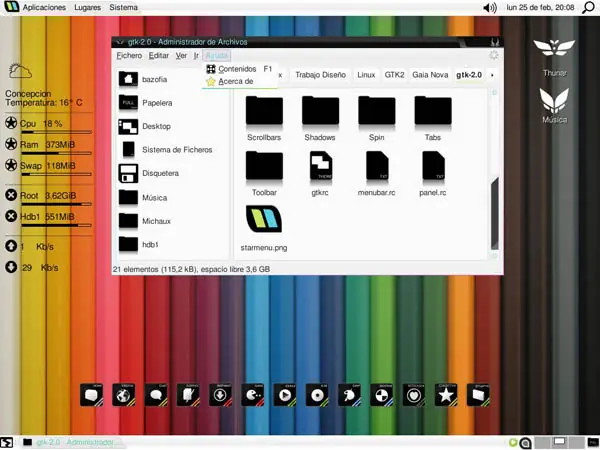Viewport: 600px width, 450px height.
Task: Launch the play-button media dock icon
Action: [285, 395]
